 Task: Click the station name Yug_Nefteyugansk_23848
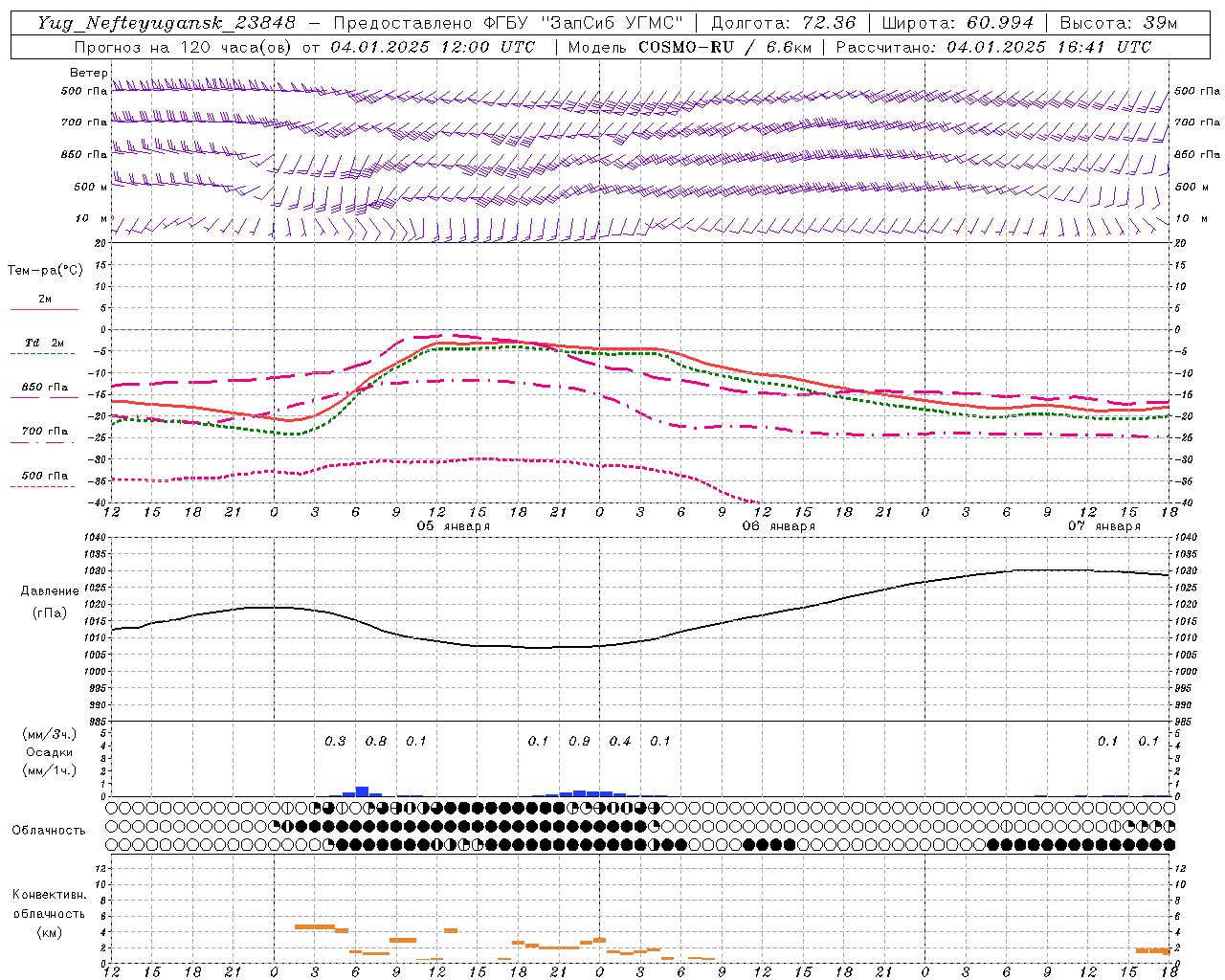pyautogui.click(x=167, y=23)
